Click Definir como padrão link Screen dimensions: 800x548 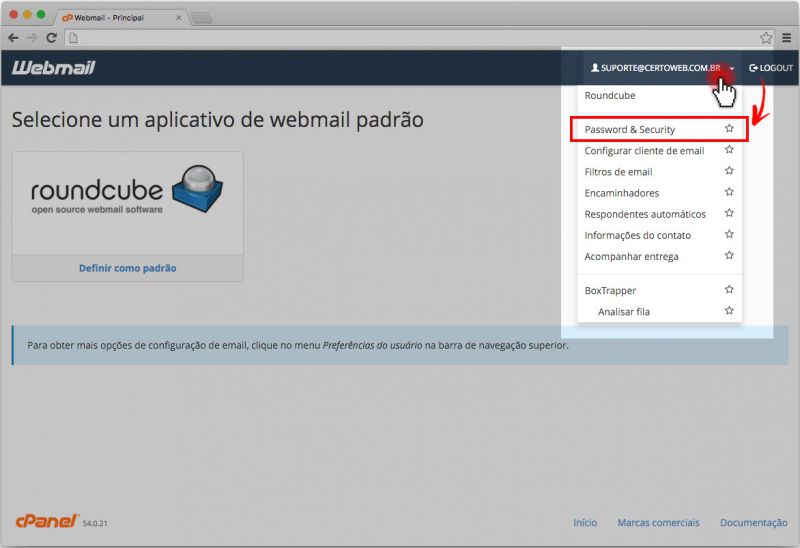pos(128,268)
